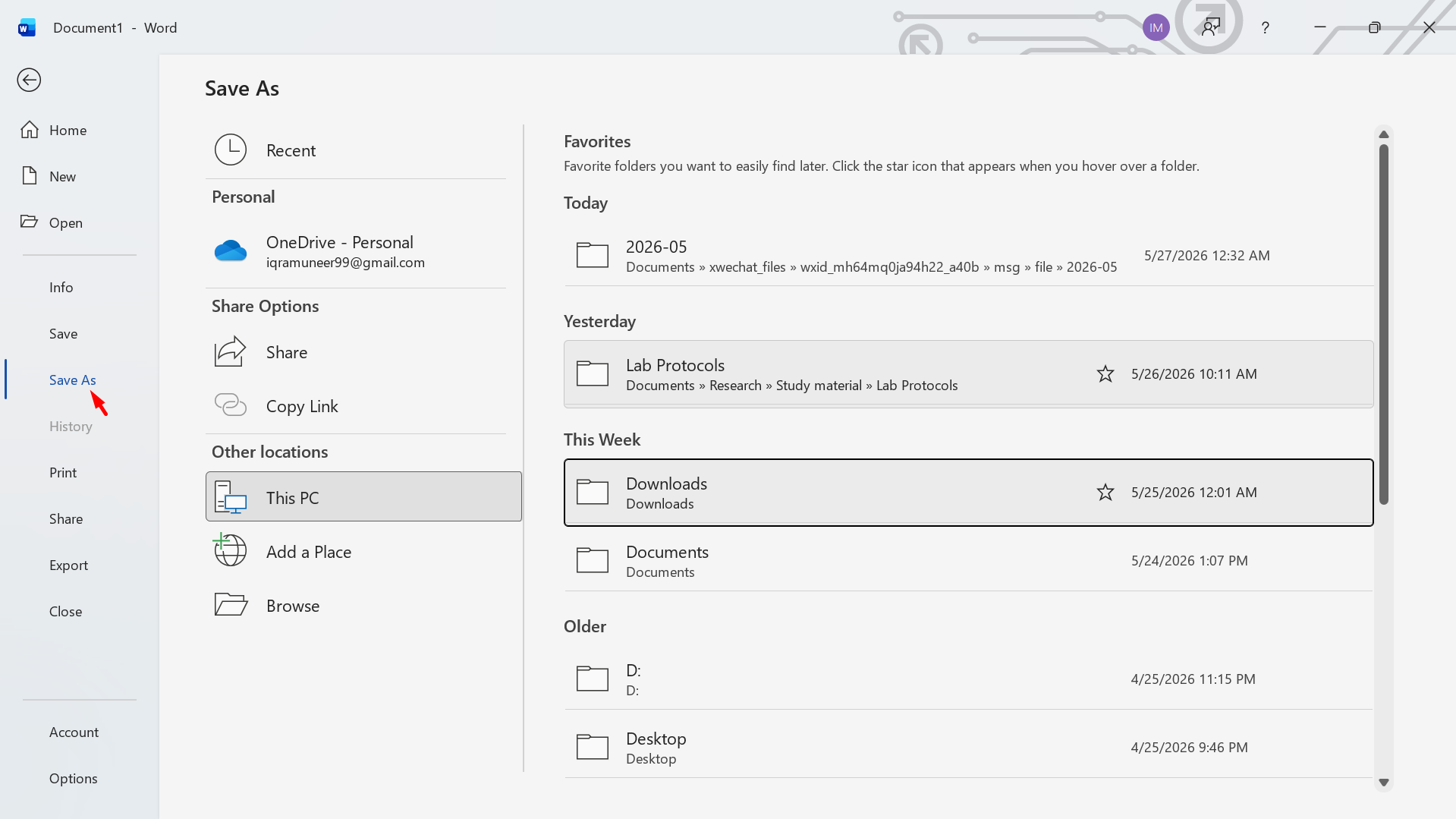Choose Close in the backstage menu
This screenshot has width=1456, height=819.
[x=66, y=611]
